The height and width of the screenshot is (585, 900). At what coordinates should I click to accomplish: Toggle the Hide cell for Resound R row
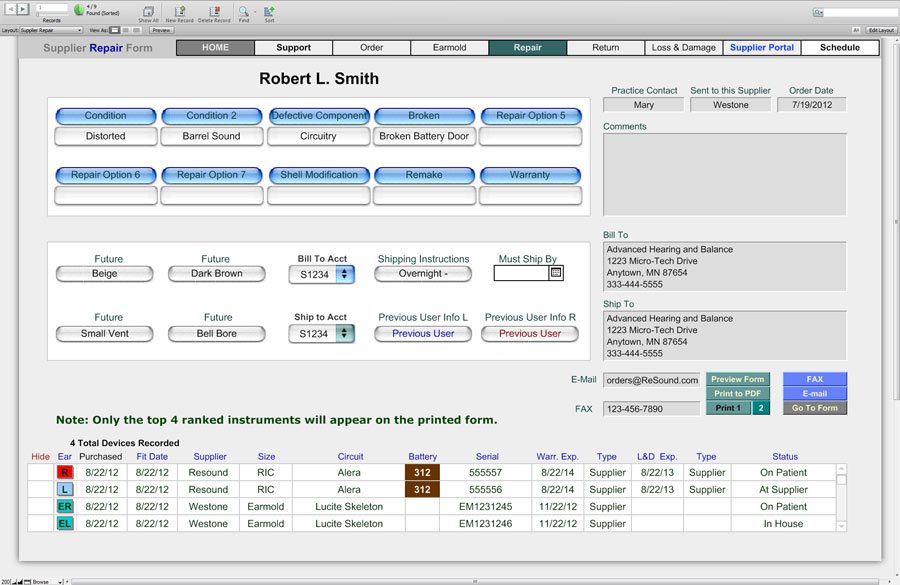(x=40, y=473)
